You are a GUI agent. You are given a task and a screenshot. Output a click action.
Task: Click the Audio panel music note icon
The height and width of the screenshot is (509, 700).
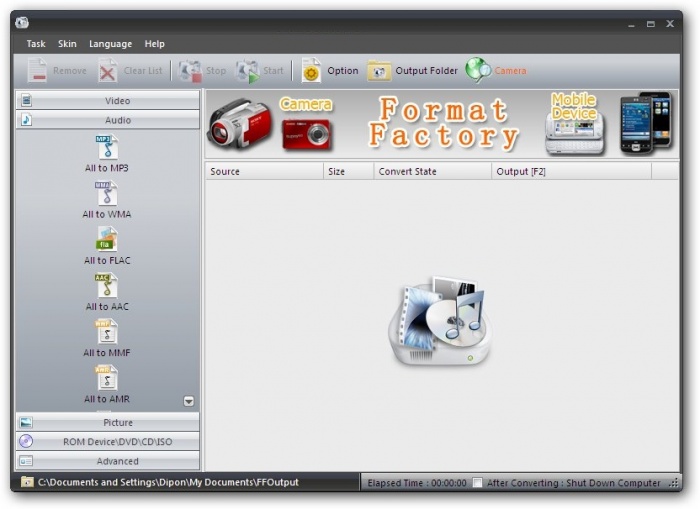(26, 120)
